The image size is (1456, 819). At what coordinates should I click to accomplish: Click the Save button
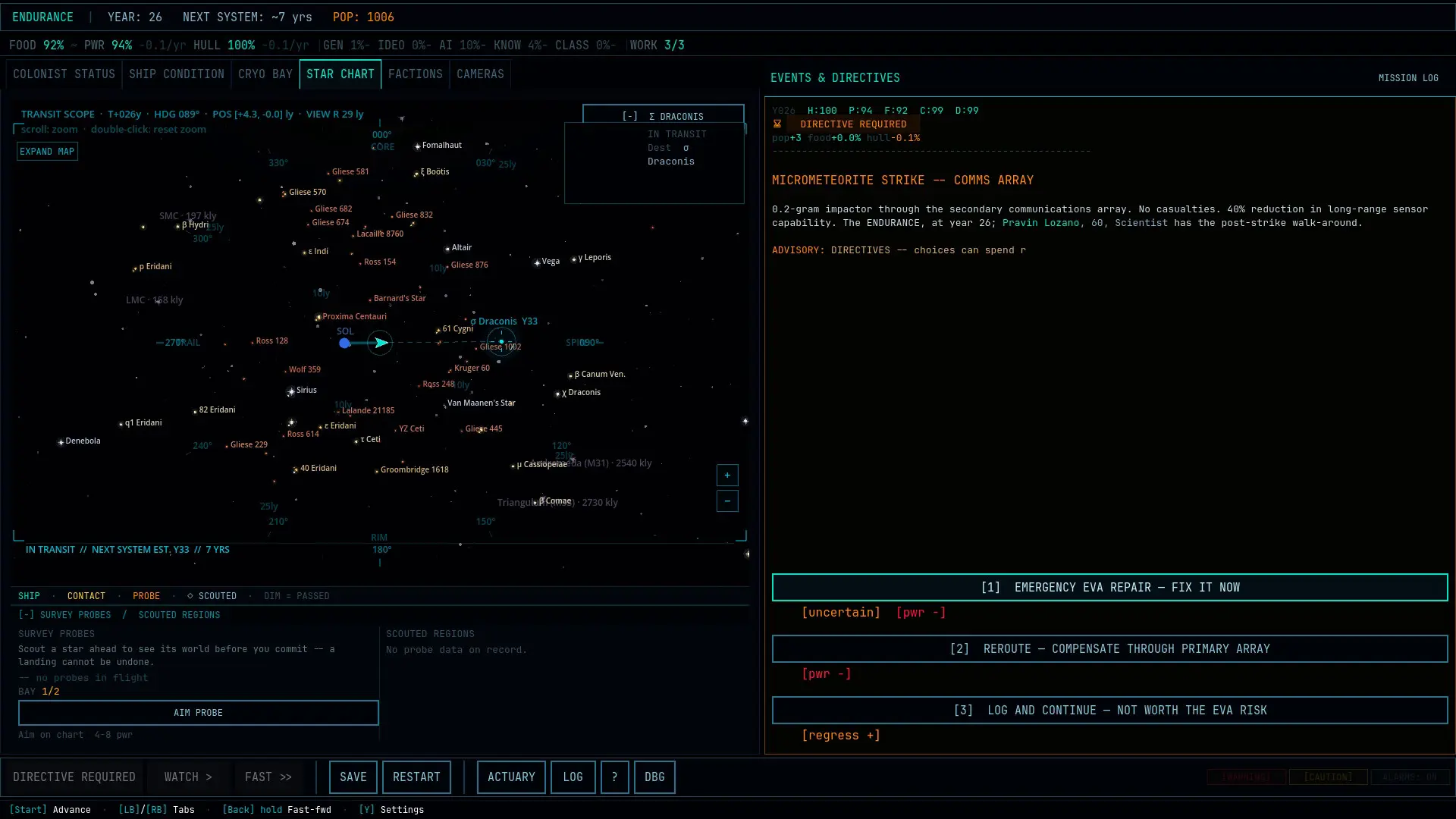(353, 777)
